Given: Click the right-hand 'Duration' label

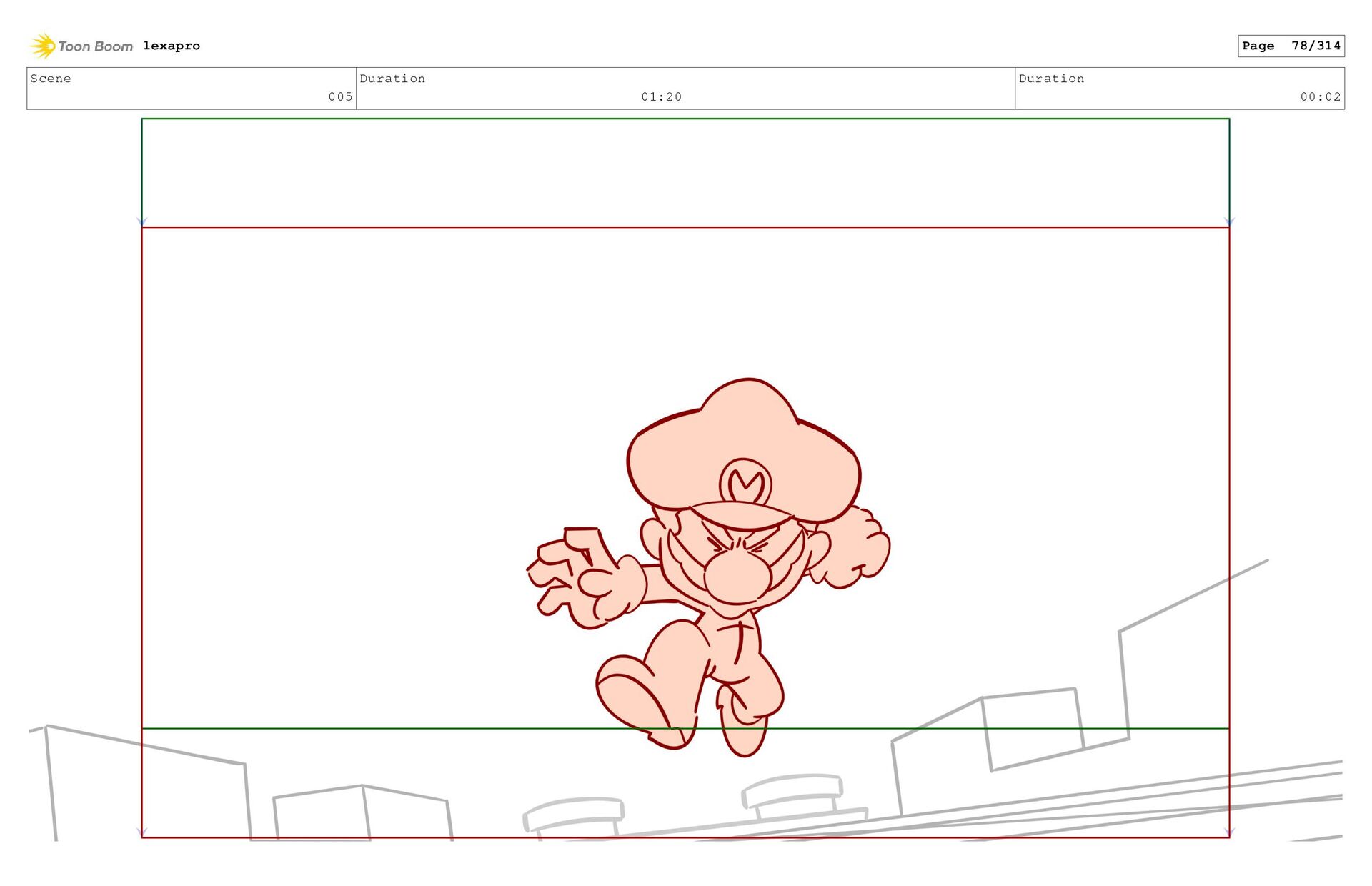Looking at the screenshot, I should coord(1051,79).
